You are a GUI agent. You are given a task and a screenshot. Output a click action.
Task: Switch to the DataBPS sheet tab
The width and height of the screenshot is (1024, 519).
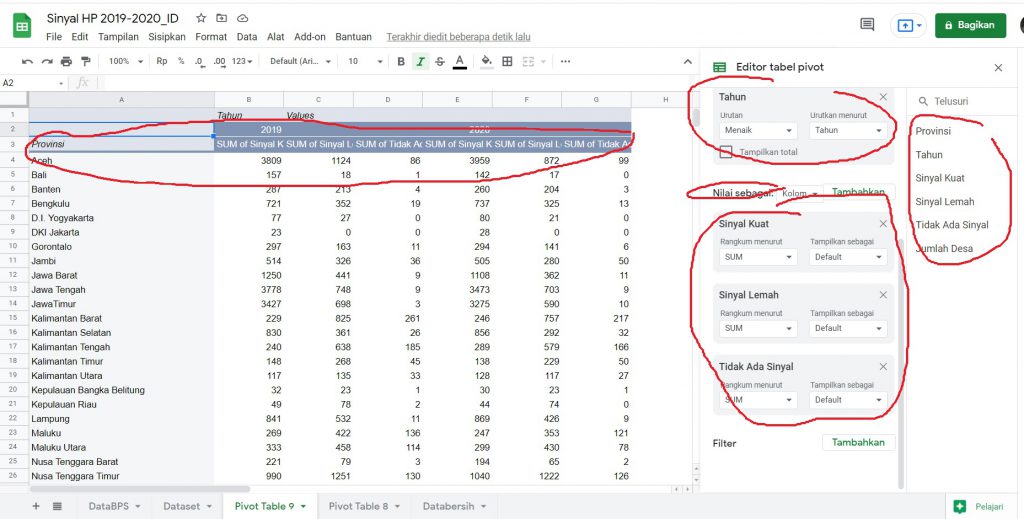point(115,506)
